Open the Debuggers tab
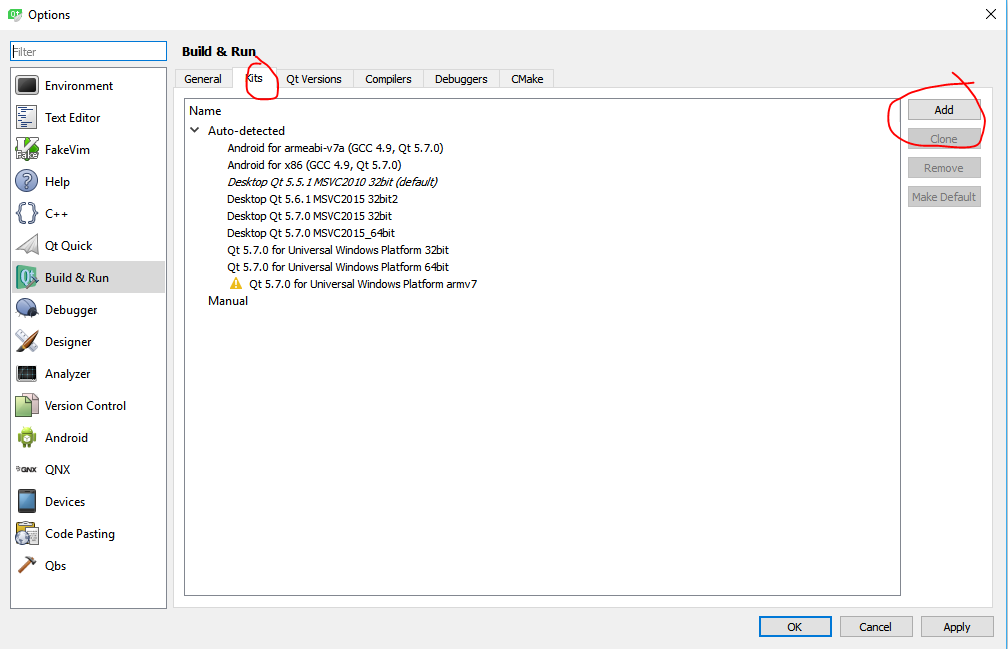1008x649 pixels. (461, 79)
